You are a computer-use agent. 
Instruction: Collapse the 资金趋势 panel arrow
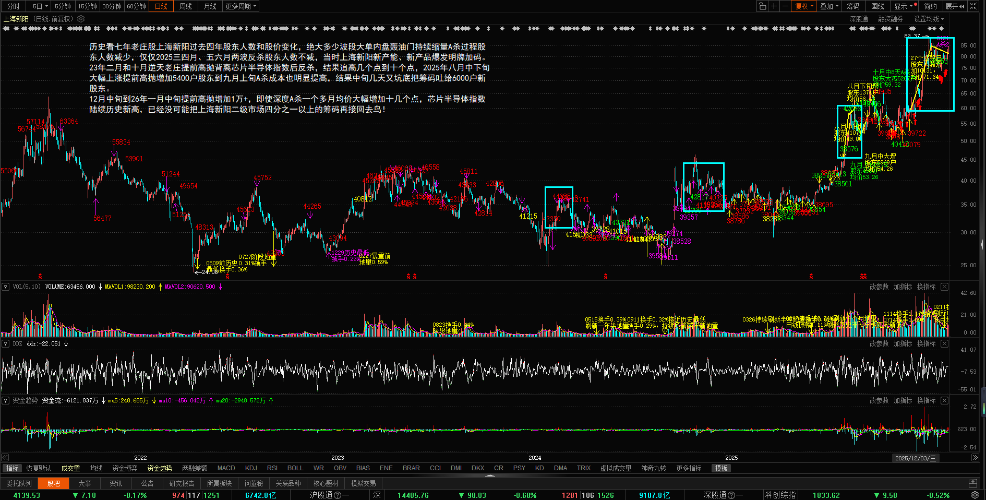pos(6,401)
